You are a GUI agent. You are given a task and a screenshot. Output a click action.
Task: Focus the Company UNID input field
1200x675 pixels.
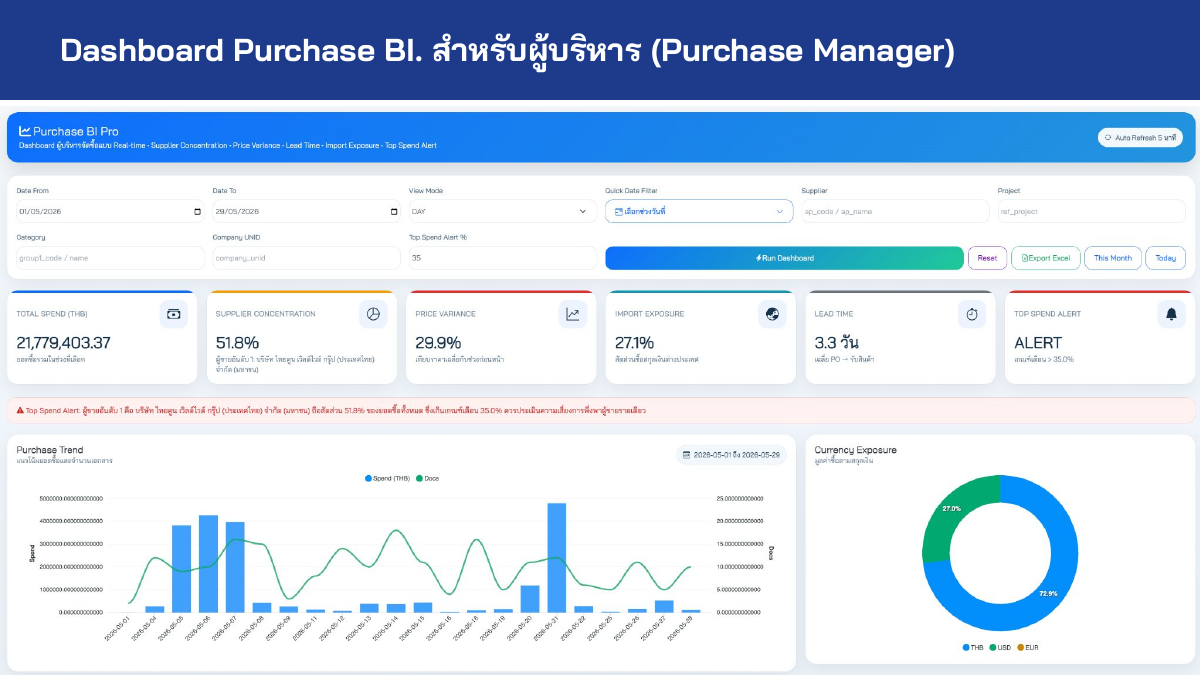[305, 258]
